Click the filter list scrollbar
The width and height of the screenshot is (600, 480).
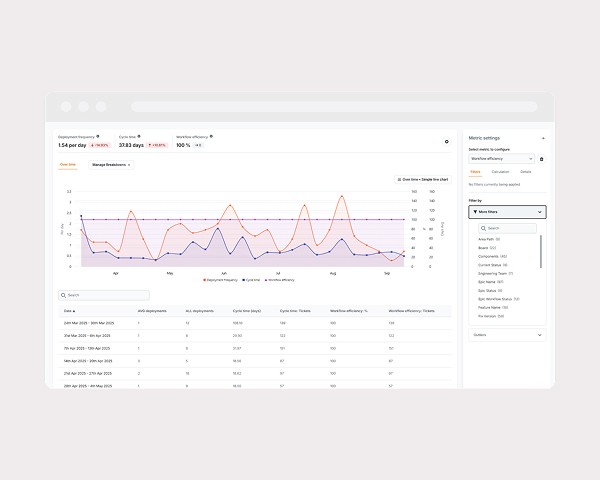(541, 251)
